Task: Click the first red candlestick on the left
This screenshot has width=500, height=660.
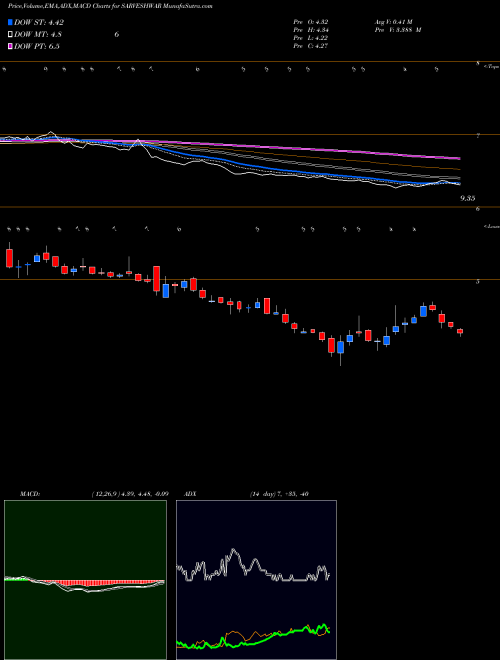Action: tap(9, 258)
